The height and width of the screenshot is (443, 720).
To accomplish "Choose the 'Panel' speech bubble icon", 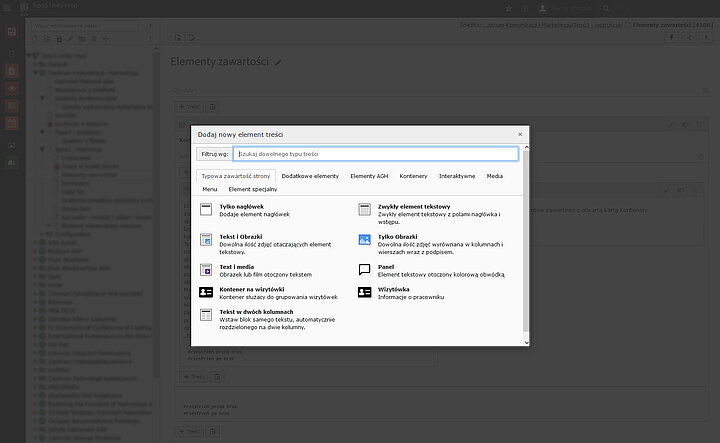I will pos(365,269).
